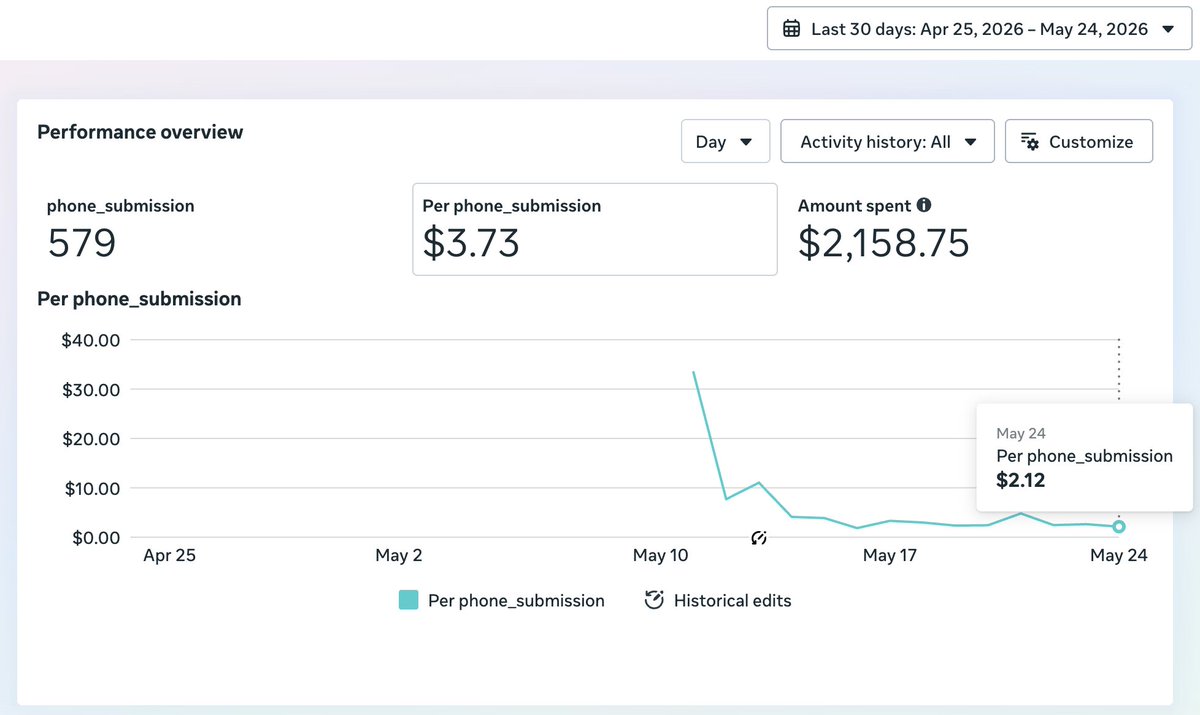Select the Amount spent $2,158.75 metric
1200x715 pixels.
pyautogui.click(x=884, y=229)
